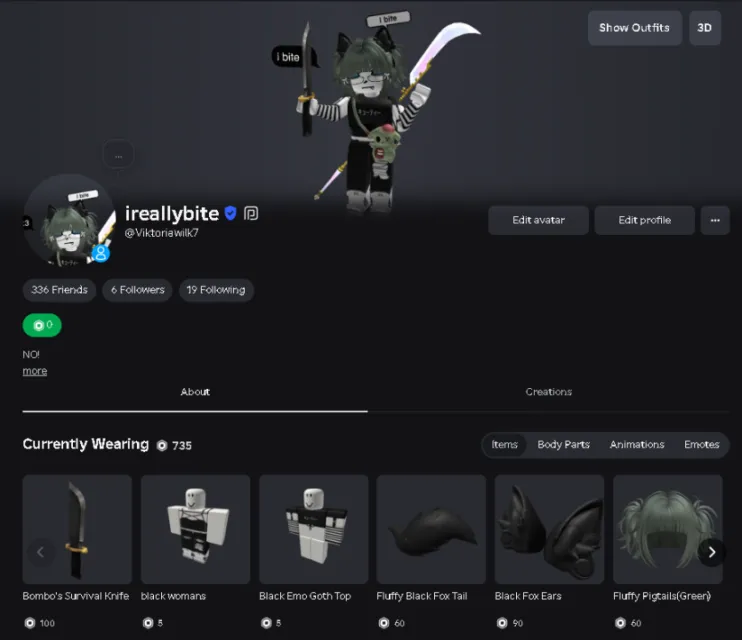Show previous items with left arrow
This screenshot has width=742, height=640.
(x=41, y=552)
